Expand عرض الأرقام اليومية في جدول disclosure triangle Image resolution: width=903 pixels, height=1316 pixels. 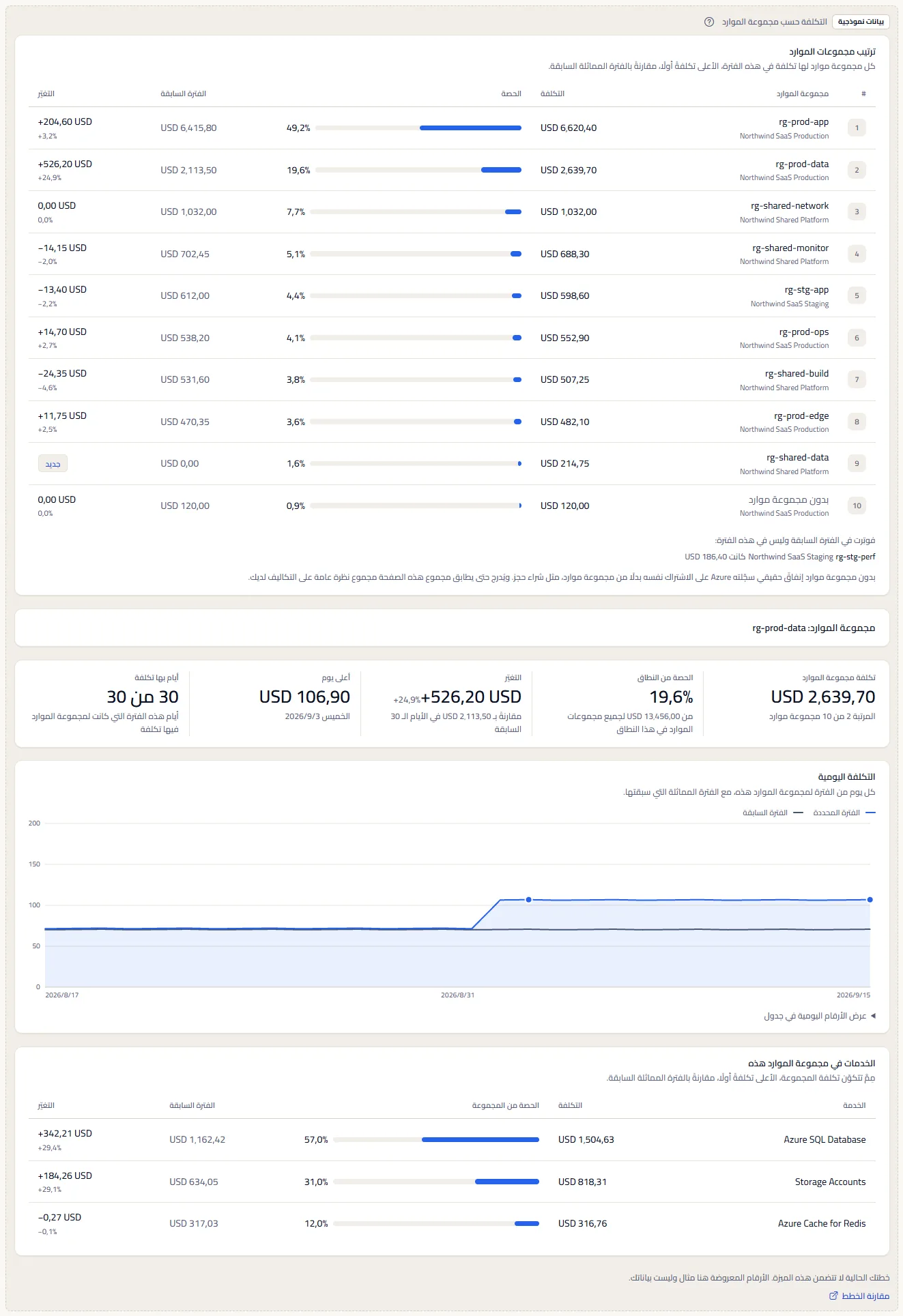[x=873, y=1016]
